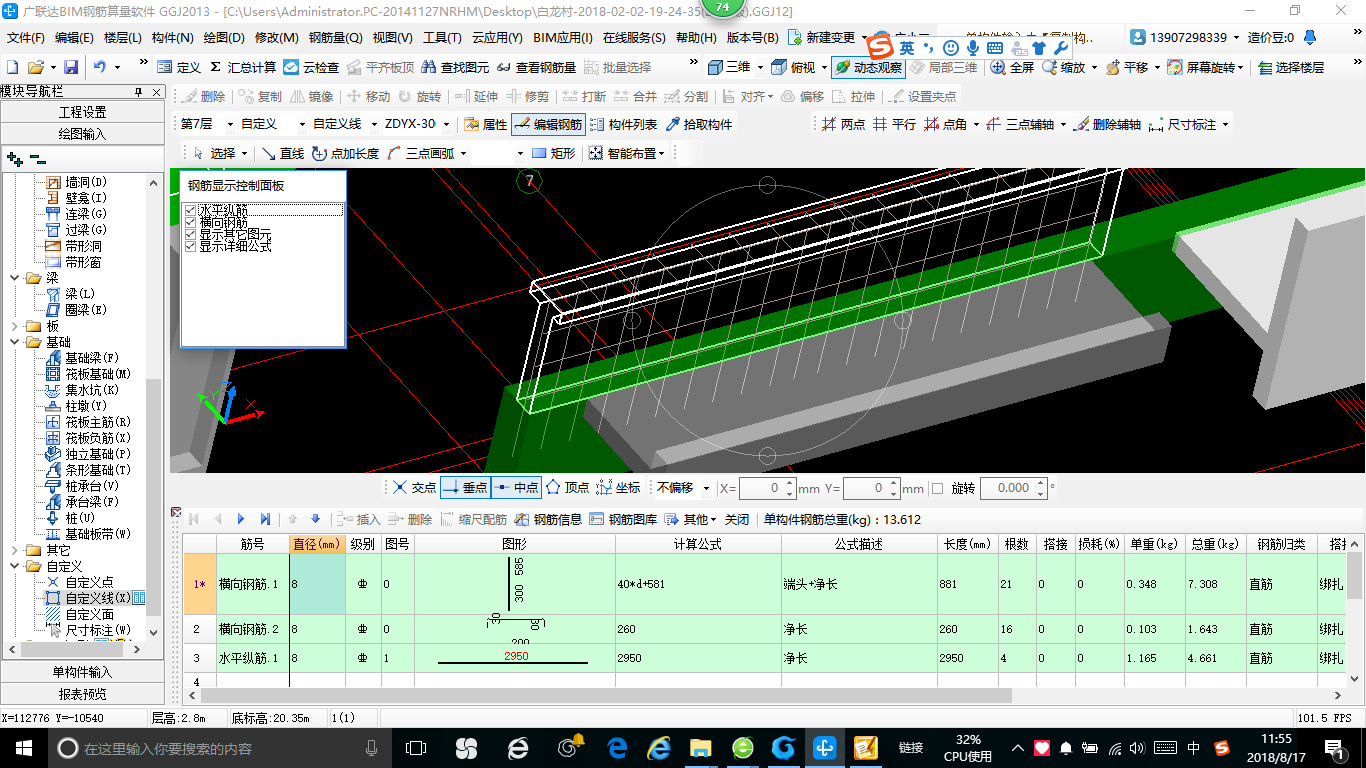Enable the 旋转 rotate checkbox
This screenshot has width=1366, height=768.
[937, 488]
